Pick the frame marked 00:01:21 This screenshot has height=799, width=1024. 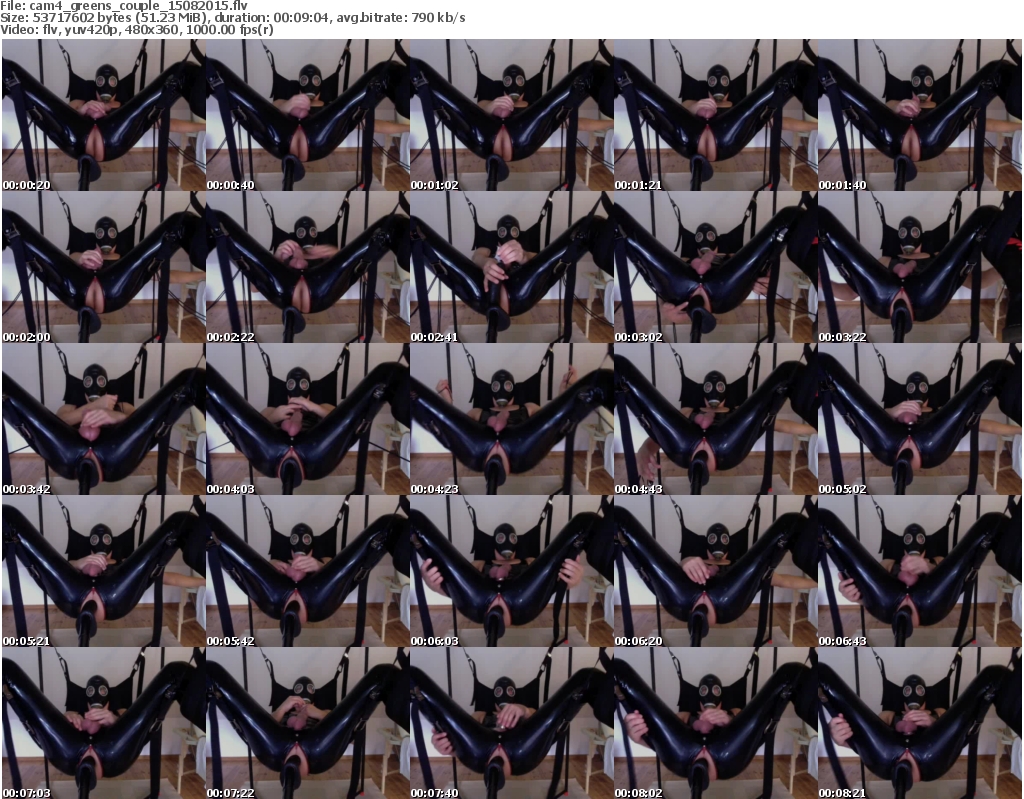[x=716, y=115]
